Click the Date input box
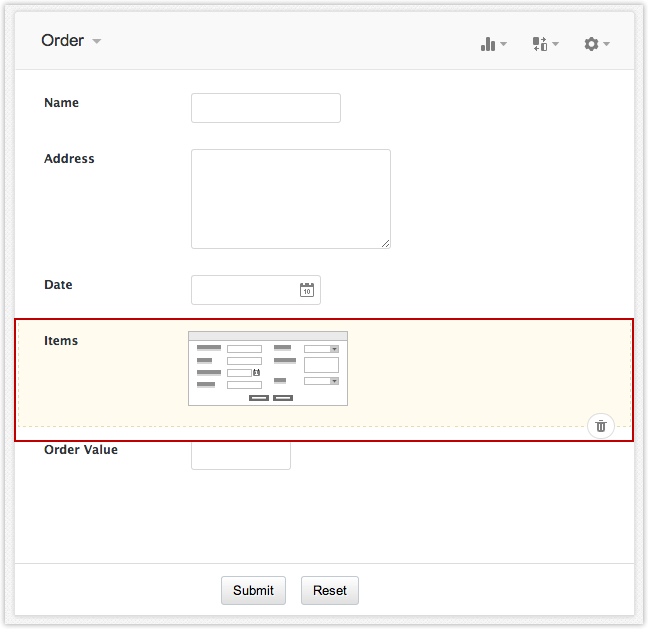This screenshot has width=648, height=629. coord(244,290)
